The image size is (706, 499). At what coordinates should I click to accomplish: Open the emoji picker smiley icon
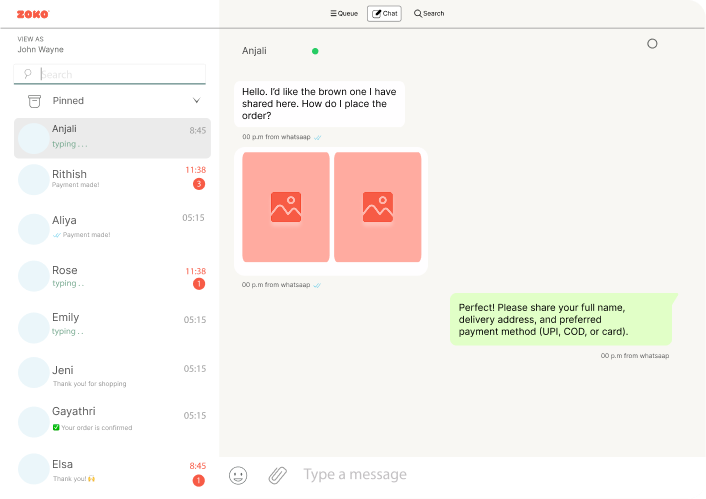click(238, 475)
